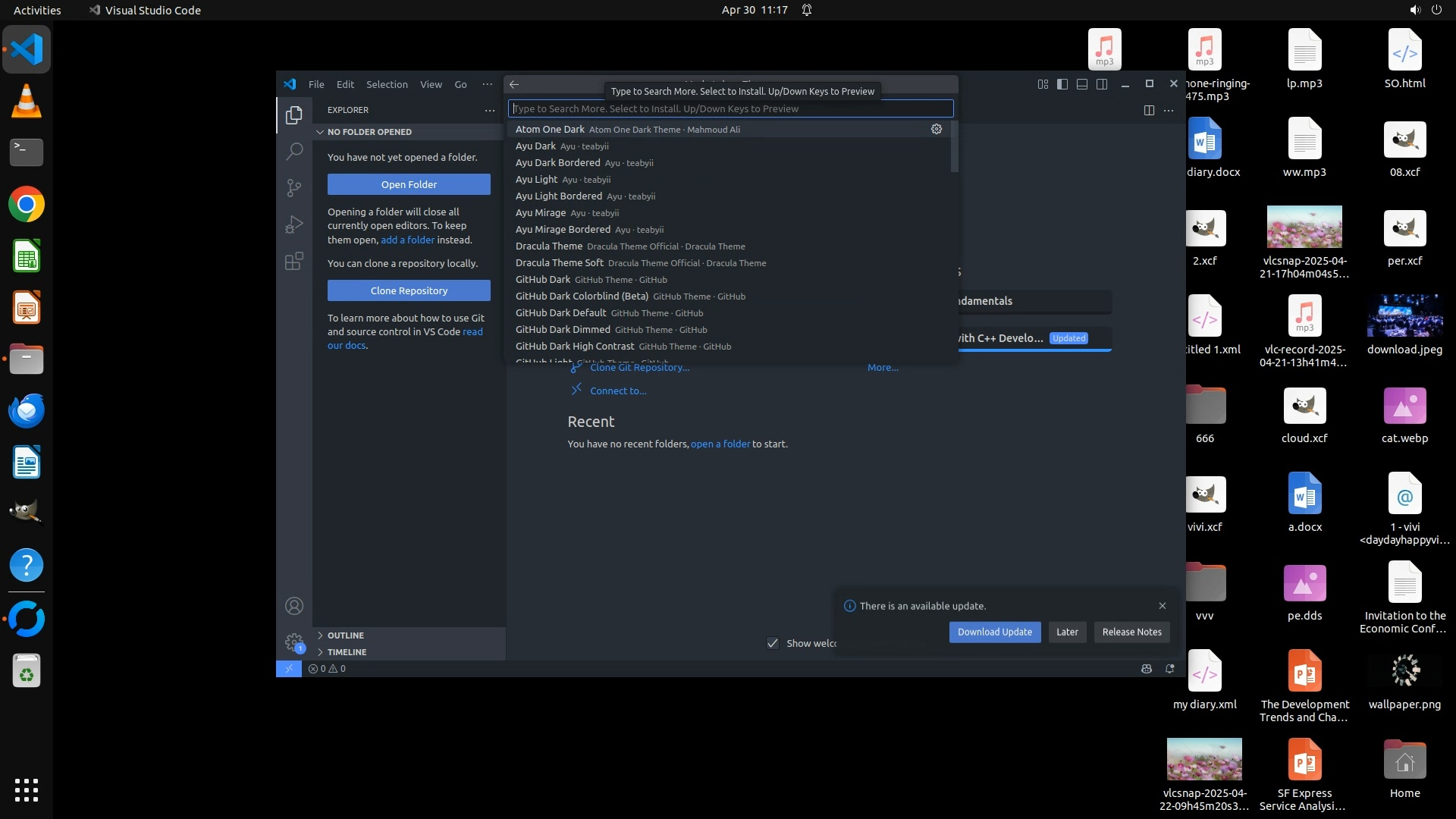Viewport: 1456px width, 819px height.
Task: Click gear icon beside Atom One Dark
Action: coord(937,130)
